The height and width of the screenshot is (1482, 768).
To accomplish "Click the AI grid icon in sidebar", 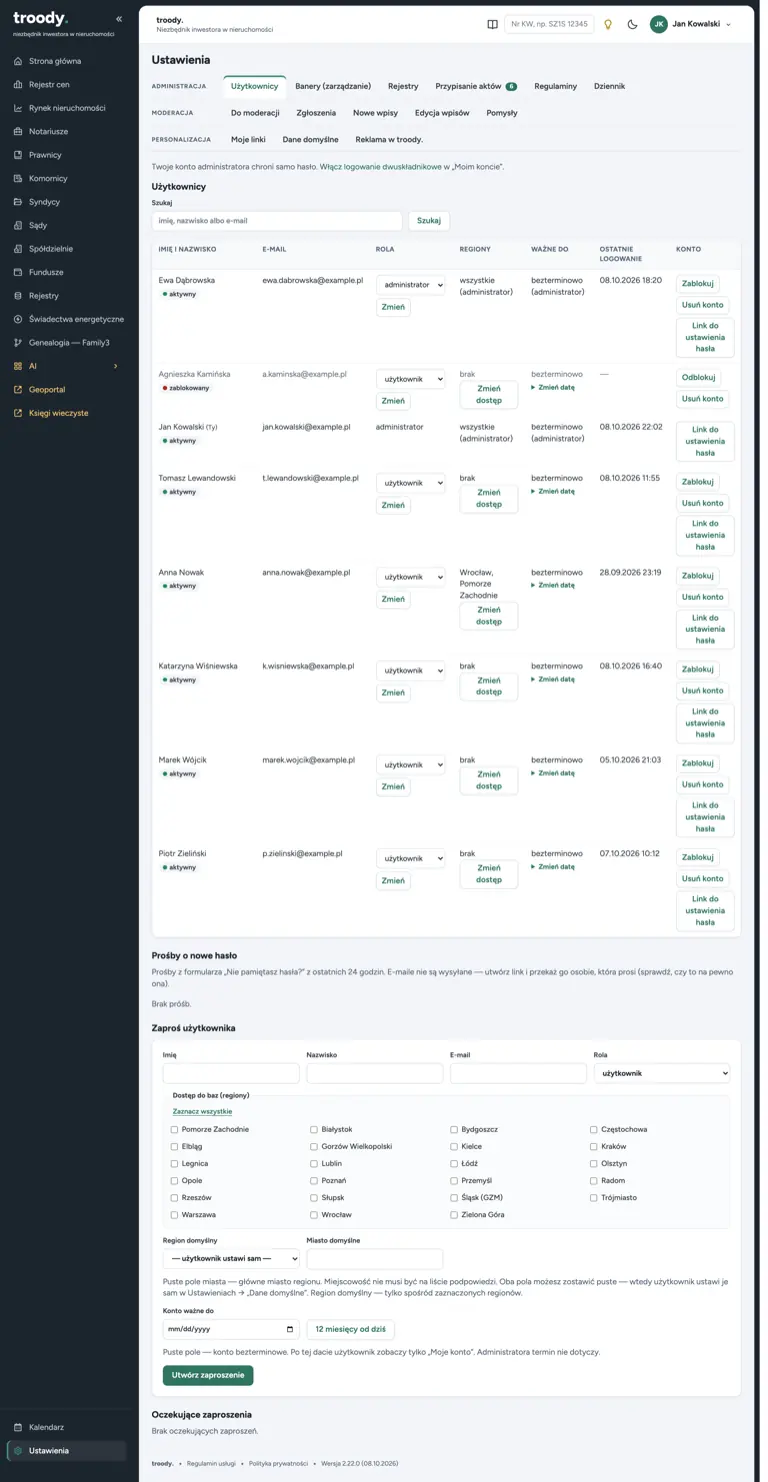I will pos(18,366).
